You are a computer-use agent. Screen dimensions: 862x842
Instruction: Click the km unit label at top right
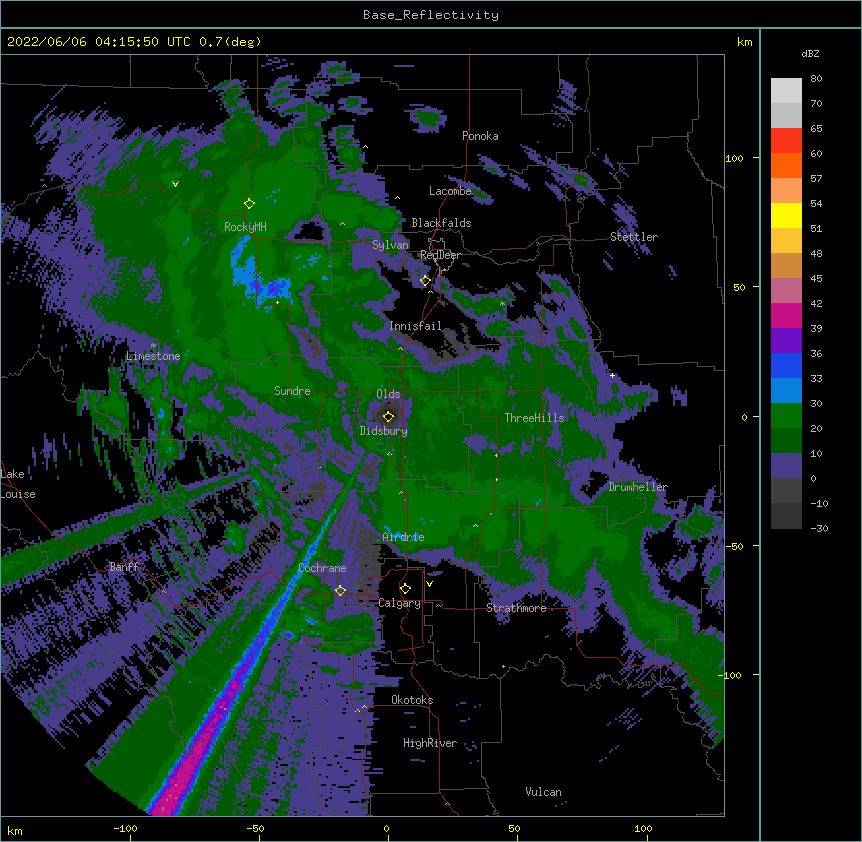tap(744, 42)
